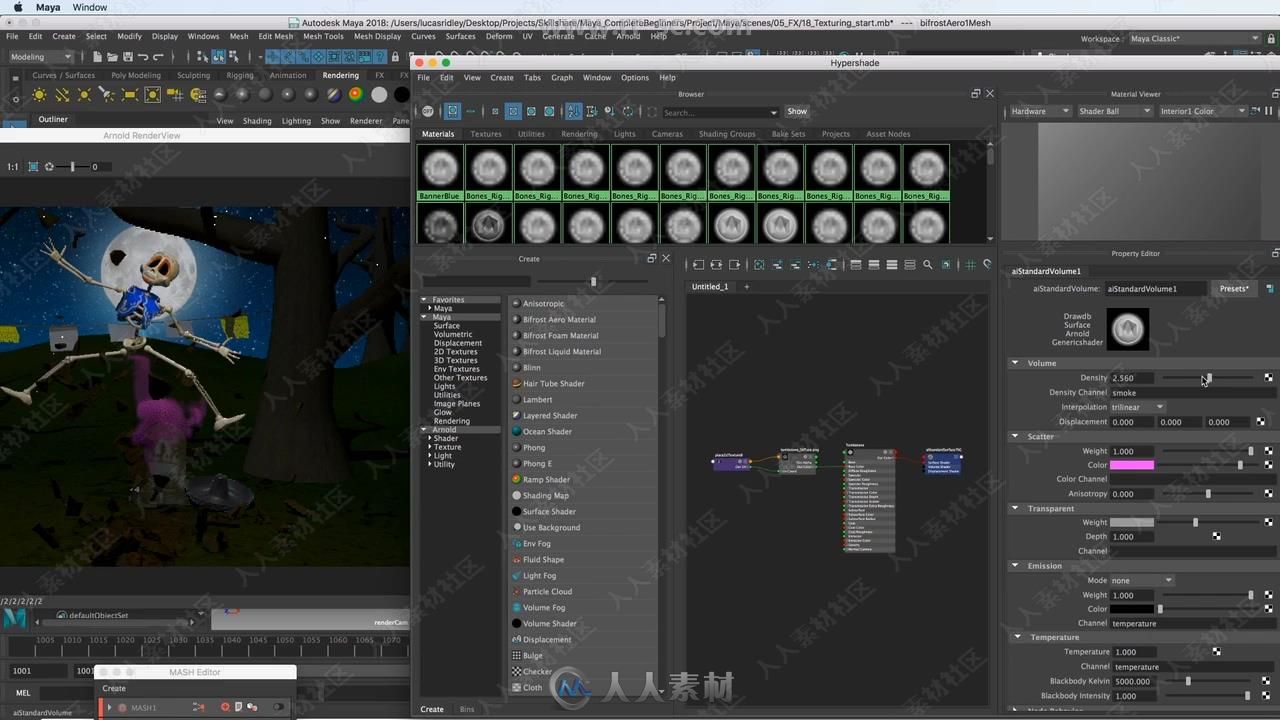Viewport: 1280px width, 720px height.
Task: Open the Mesh Tools menu in Maya
Action: (x=323, y=36)
